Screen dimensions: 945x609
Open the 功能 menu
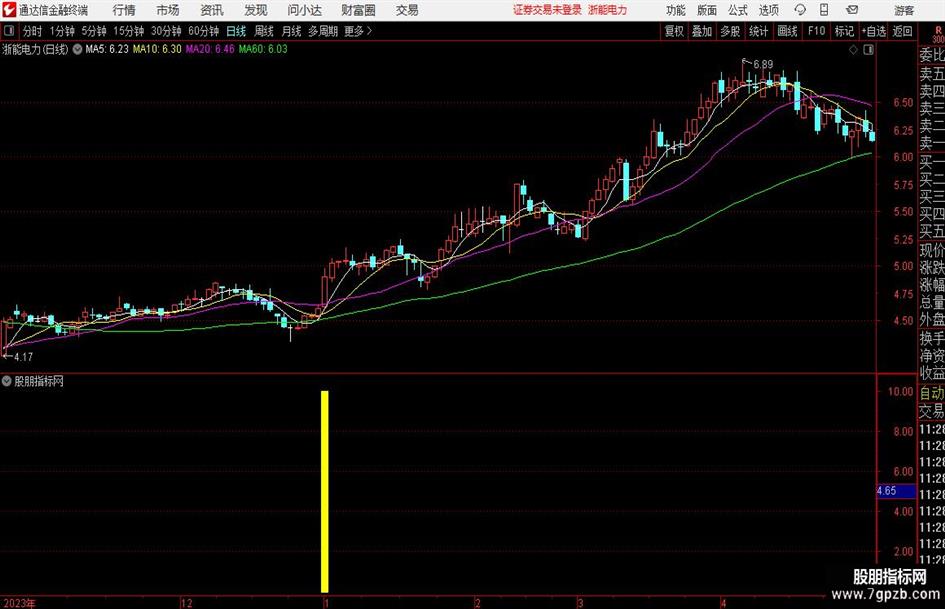[676, 10]
